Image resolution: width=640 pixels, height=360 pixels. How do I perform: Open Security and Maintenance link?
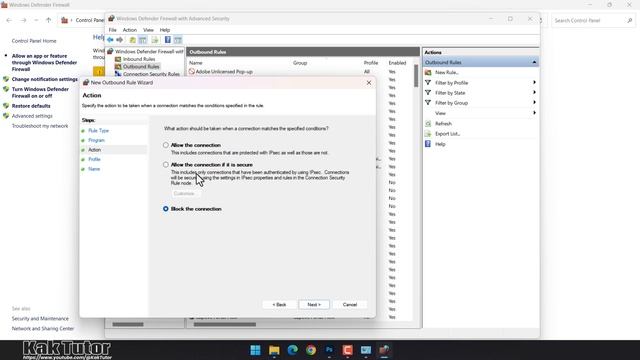(40, 319)
